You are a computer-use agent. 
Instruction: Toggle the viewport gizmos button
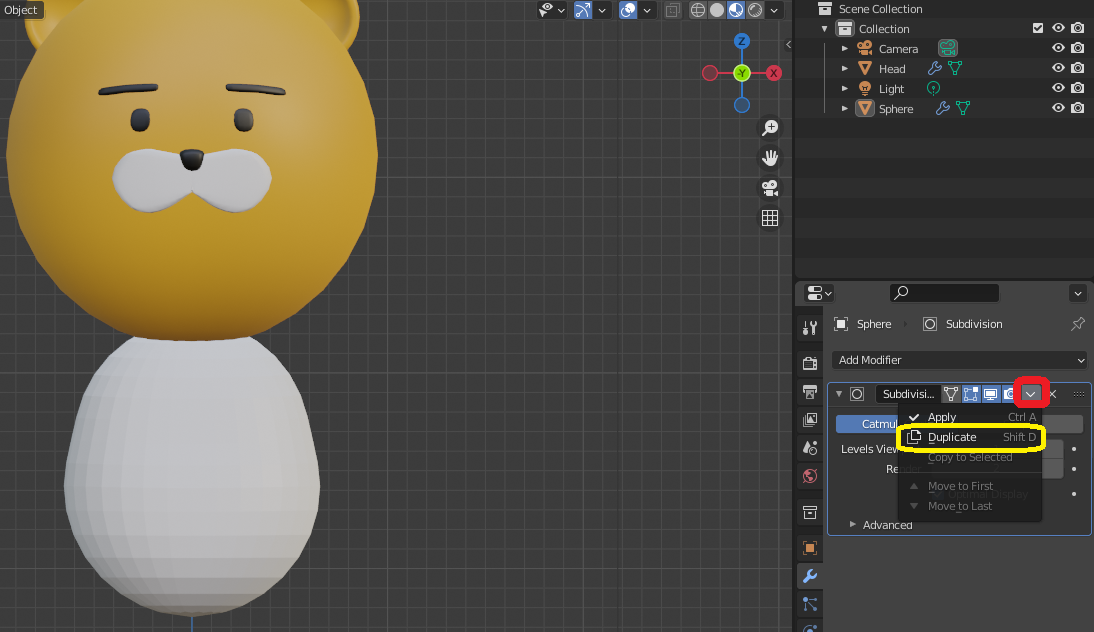coord(583,10)
